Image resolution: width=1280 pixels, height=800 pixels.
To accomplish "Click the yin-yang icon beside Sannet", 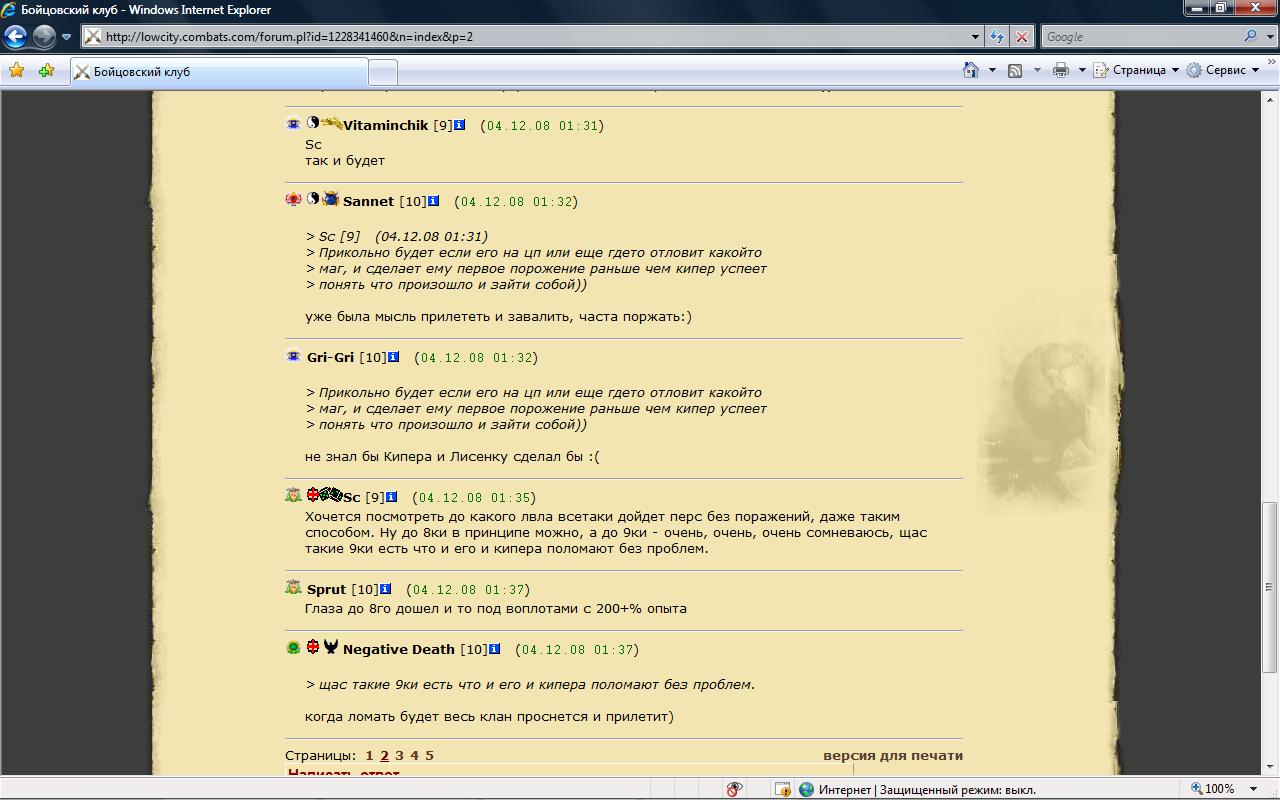I will coord(313,199).
